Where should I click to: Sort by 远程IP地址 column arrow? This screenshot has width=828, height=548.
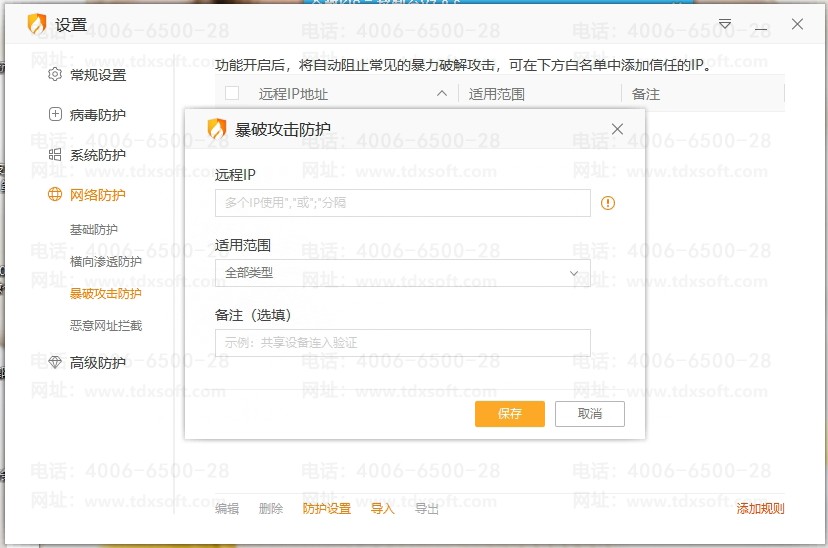(442, 94)
